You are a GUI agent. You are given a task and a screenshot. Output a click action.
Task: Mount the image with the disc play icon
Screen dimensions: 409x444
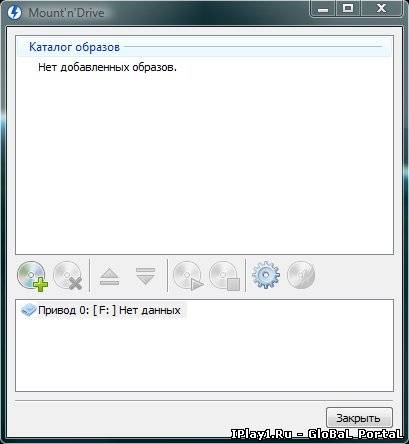(188, 276)
